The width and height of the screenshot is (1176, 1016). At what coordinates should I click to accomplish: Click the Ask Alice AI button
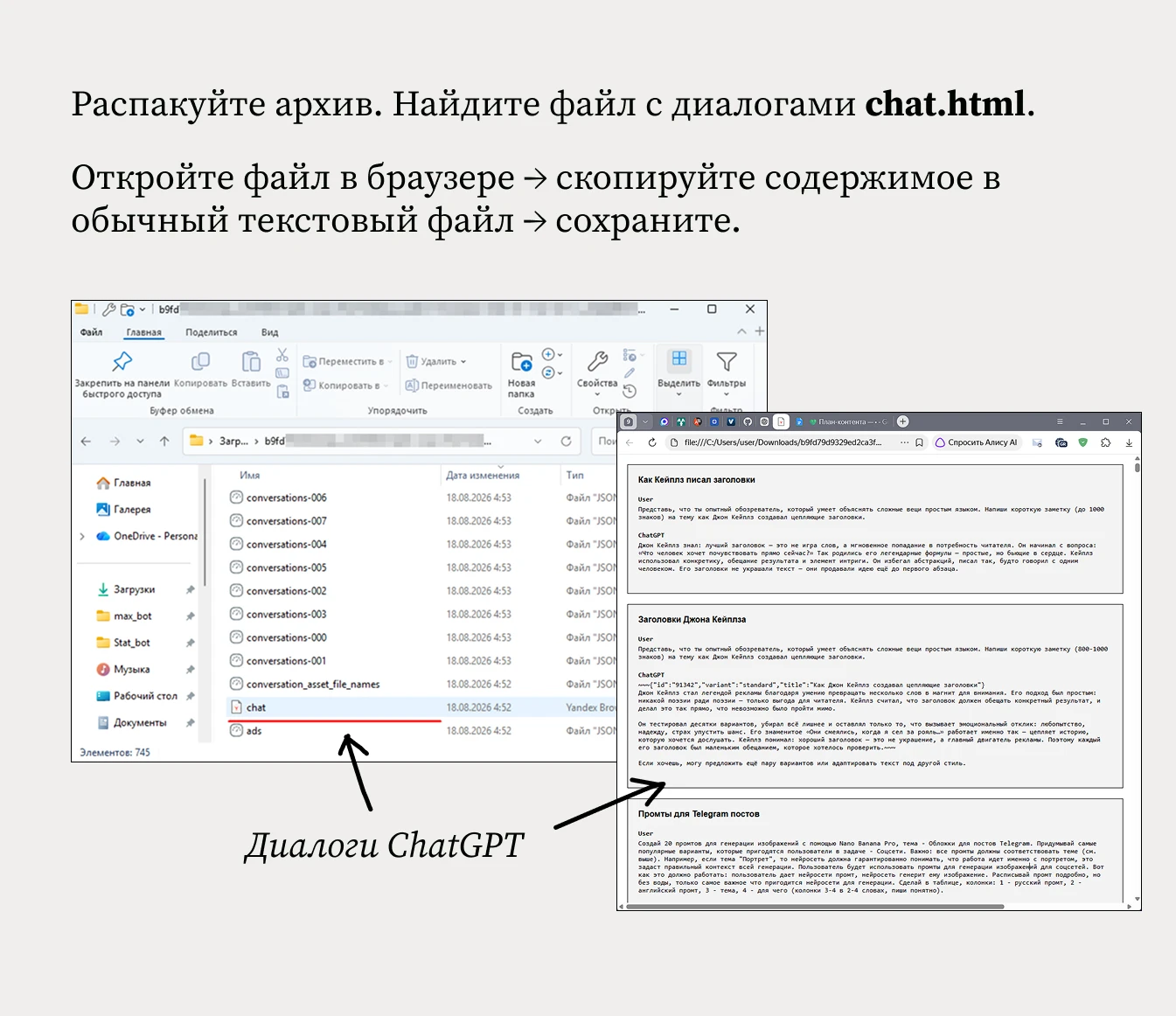click(x=976, y=442)
